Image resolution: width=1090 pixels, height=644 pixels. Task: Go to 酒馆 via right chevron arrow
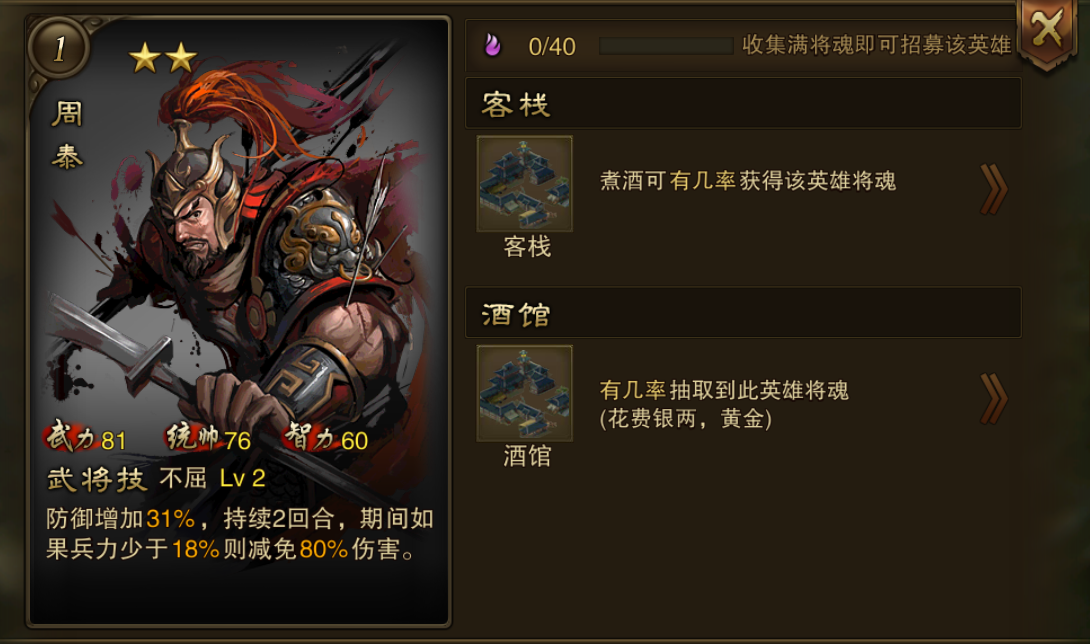(994, 399)
